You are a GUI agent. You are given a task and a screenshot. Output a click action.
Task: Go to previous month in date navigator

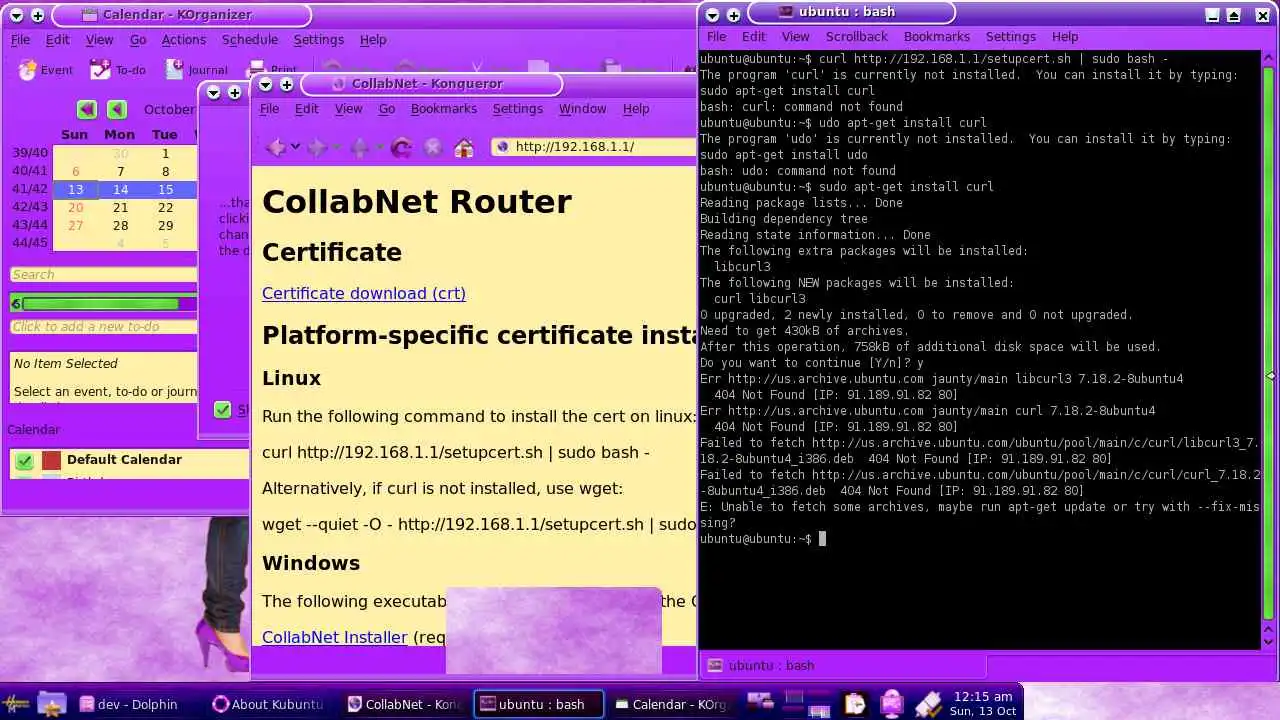117,109
